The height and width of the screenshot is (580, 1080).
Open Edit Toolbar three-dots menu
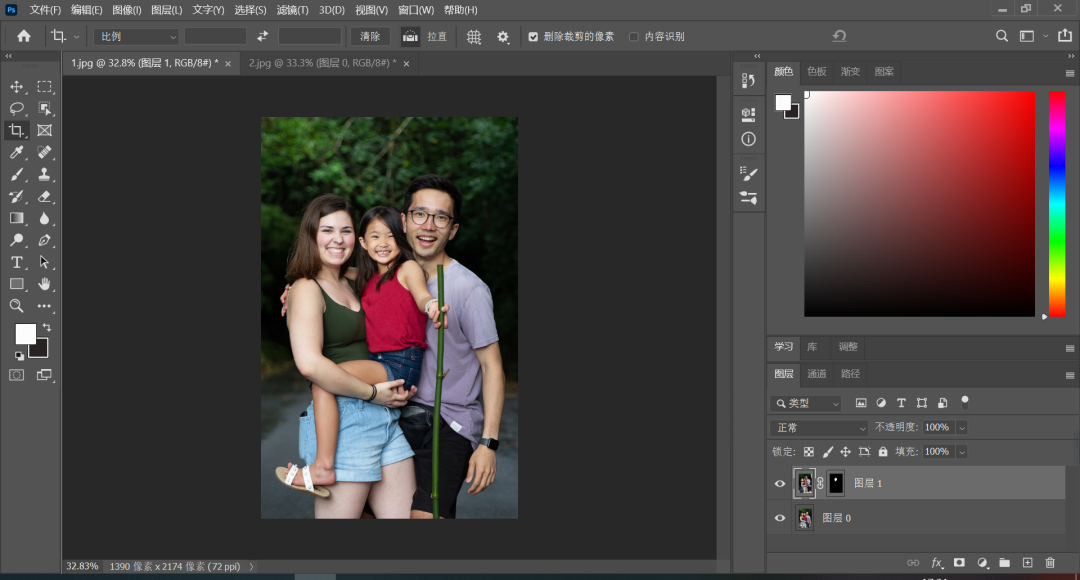(45, 306)
